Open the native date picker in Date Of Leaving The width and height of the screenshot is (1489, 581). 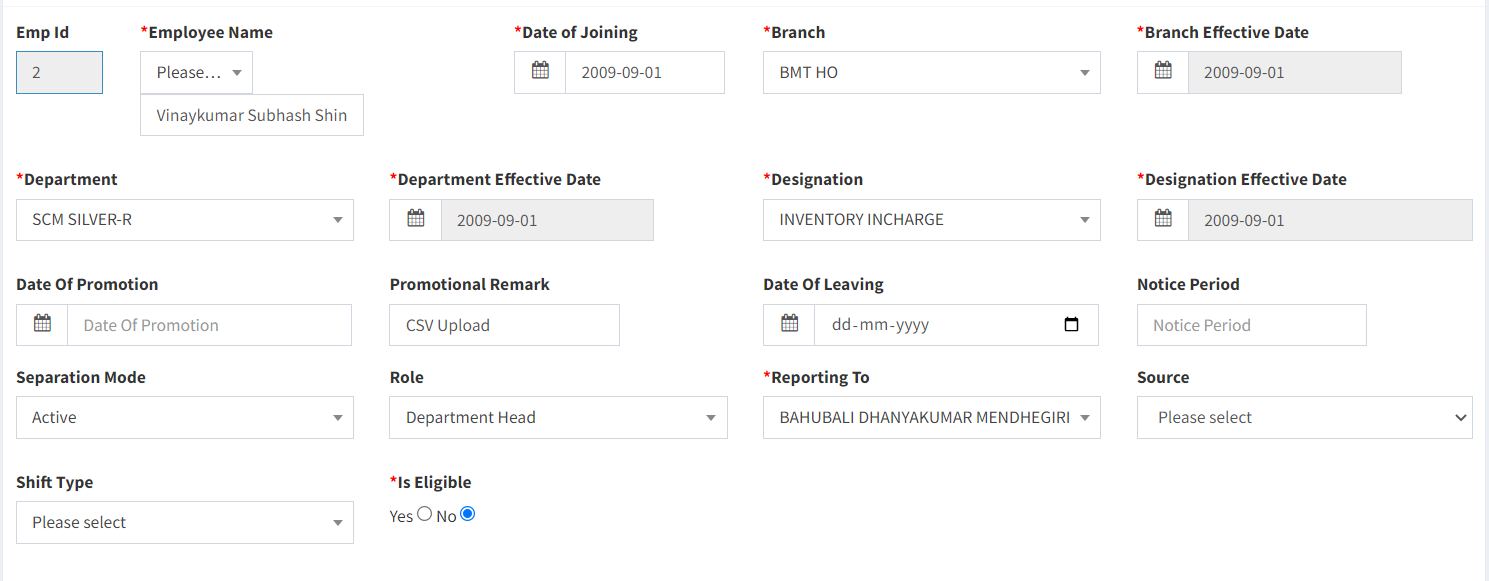click(1072, 325)
